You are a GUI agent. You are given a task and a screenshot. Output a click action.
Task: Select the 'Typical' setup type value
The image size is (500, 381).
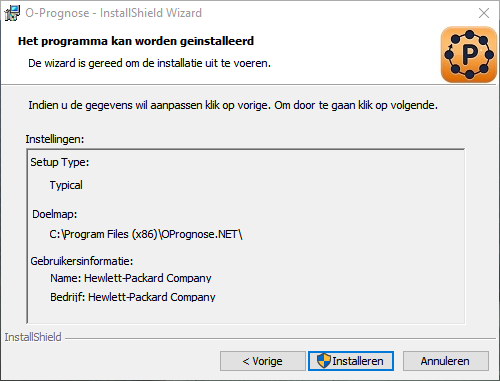(66, 185)
